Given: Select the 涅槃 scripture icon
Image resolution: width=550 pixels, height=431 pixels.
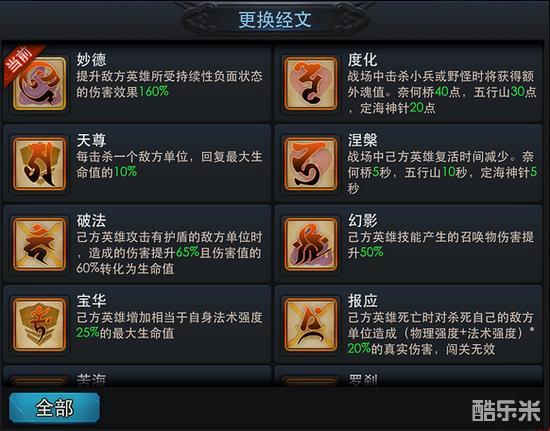Looking at the screenshot, I should pos(311,164).
